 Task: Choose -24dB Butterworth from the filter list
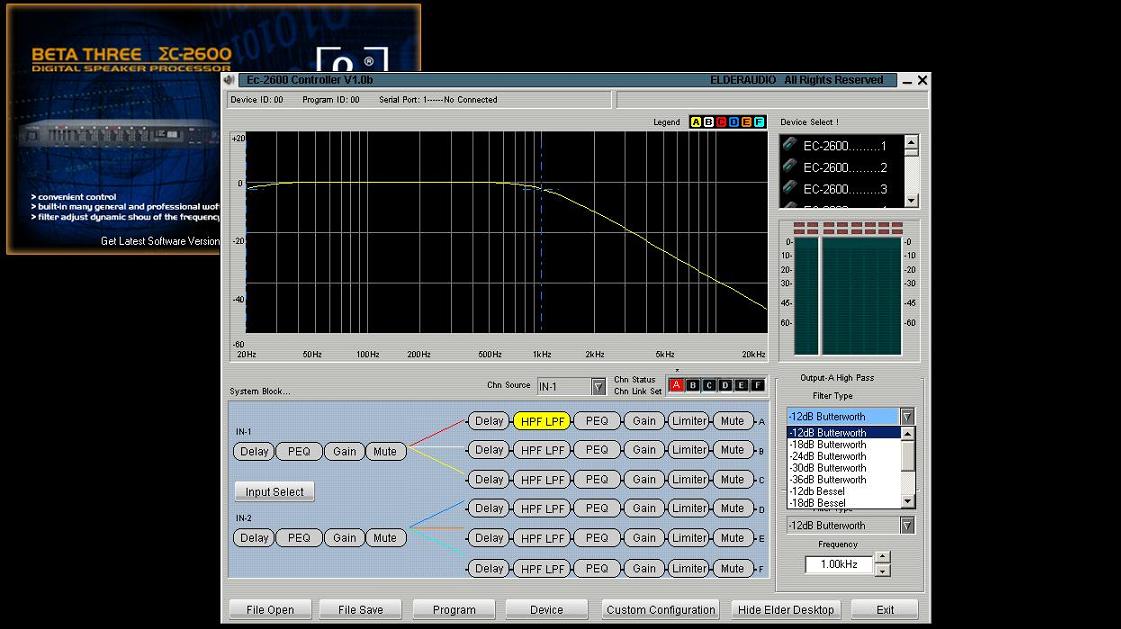pos(844,456)
